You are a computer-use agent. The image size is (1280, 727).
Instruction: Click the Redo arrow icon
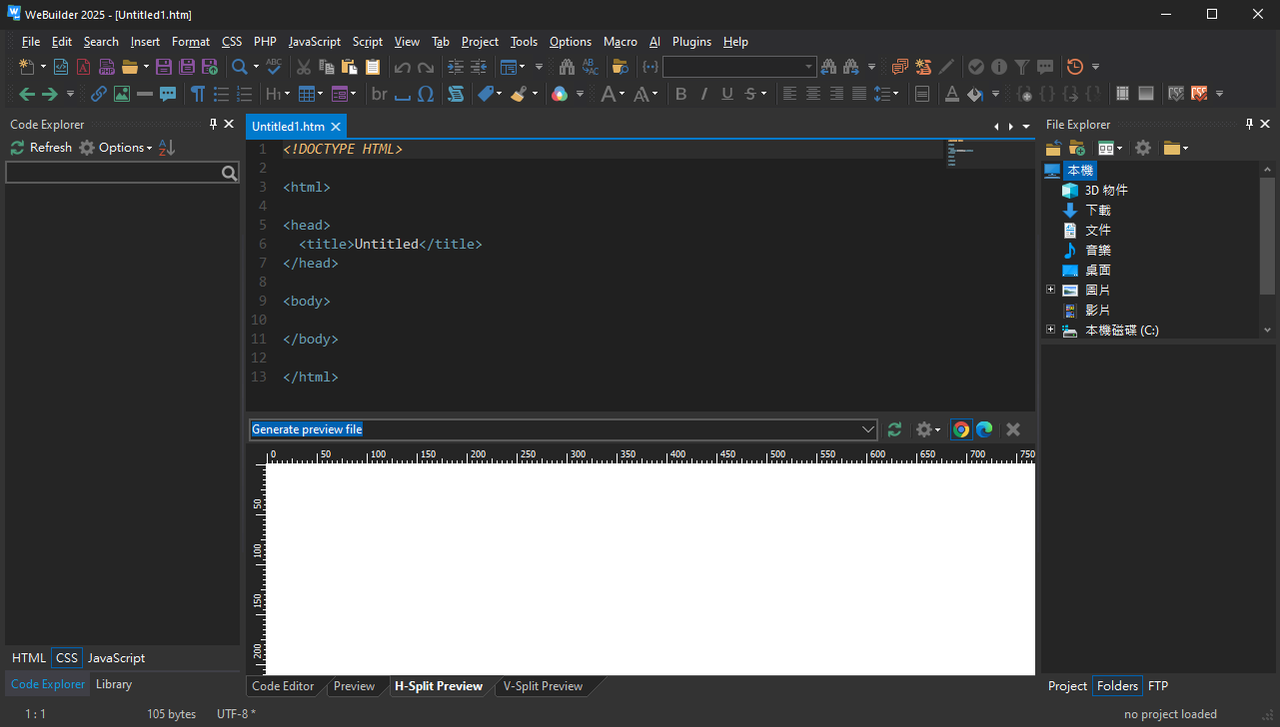click(426, 67)
